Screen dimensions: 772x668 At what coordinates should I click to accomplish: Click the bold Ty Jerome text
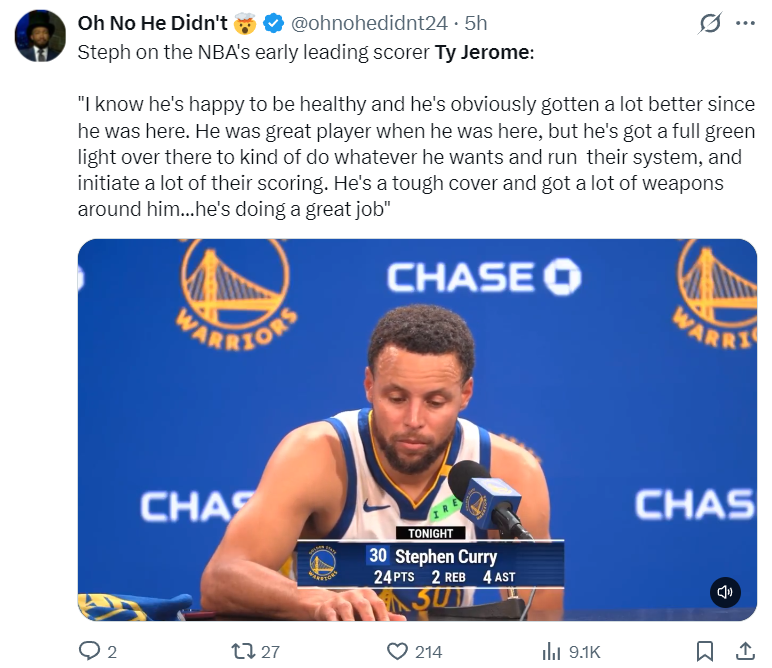(482, 52)
